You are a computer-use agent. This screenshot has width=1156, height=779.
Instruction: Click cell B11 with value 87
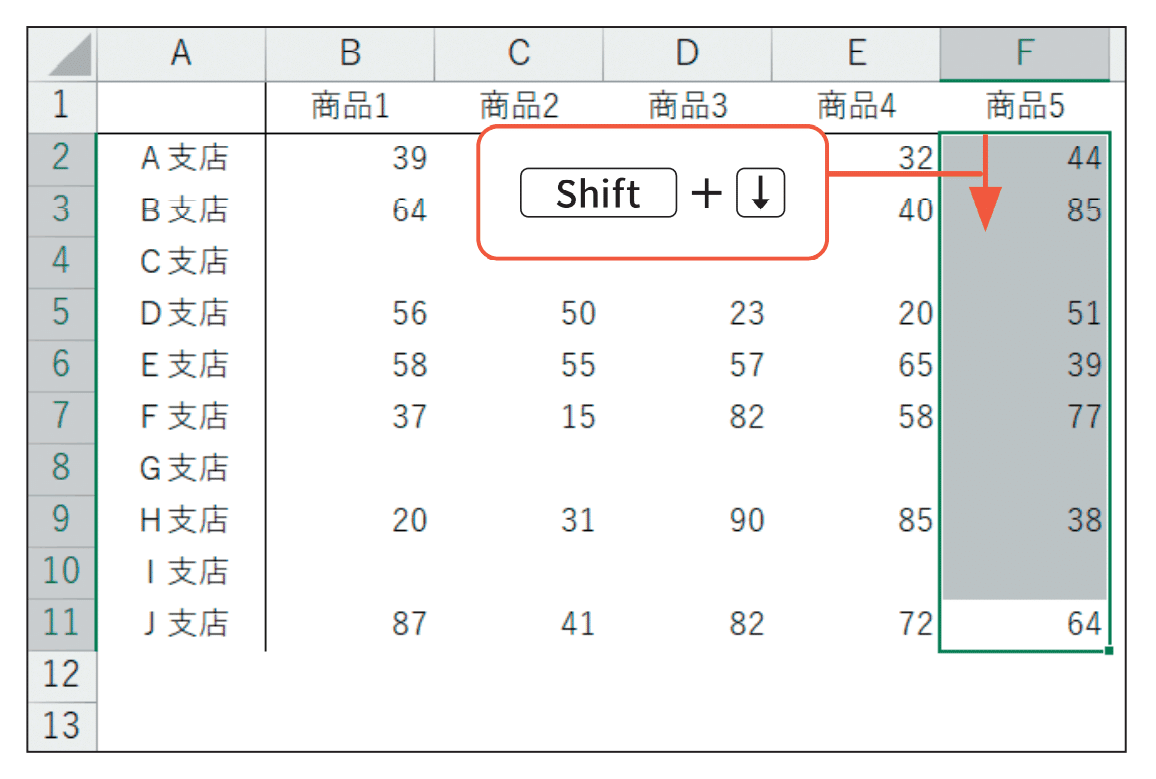350,624
